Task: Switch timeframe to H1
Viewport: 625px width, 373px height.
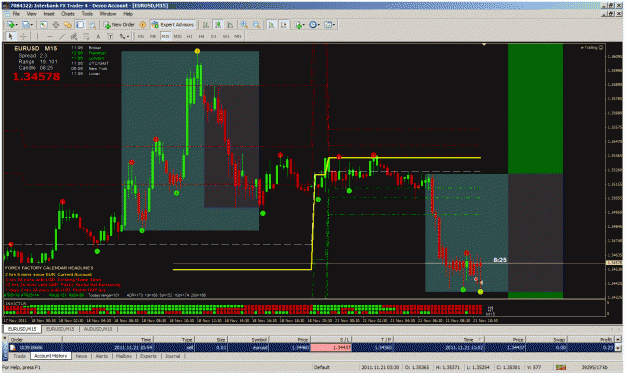Action: coord(190,36)
